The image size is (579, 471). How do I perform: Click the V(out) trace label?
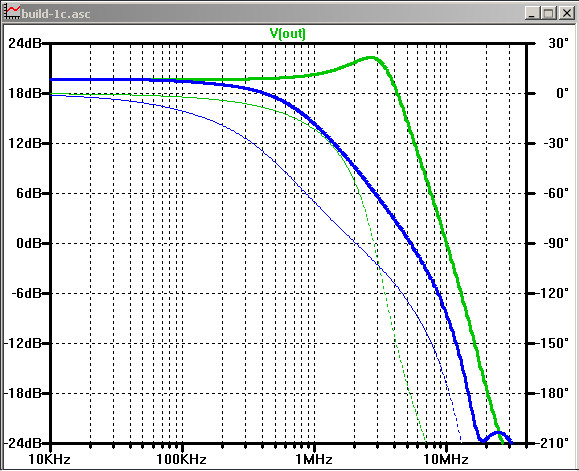288,34
